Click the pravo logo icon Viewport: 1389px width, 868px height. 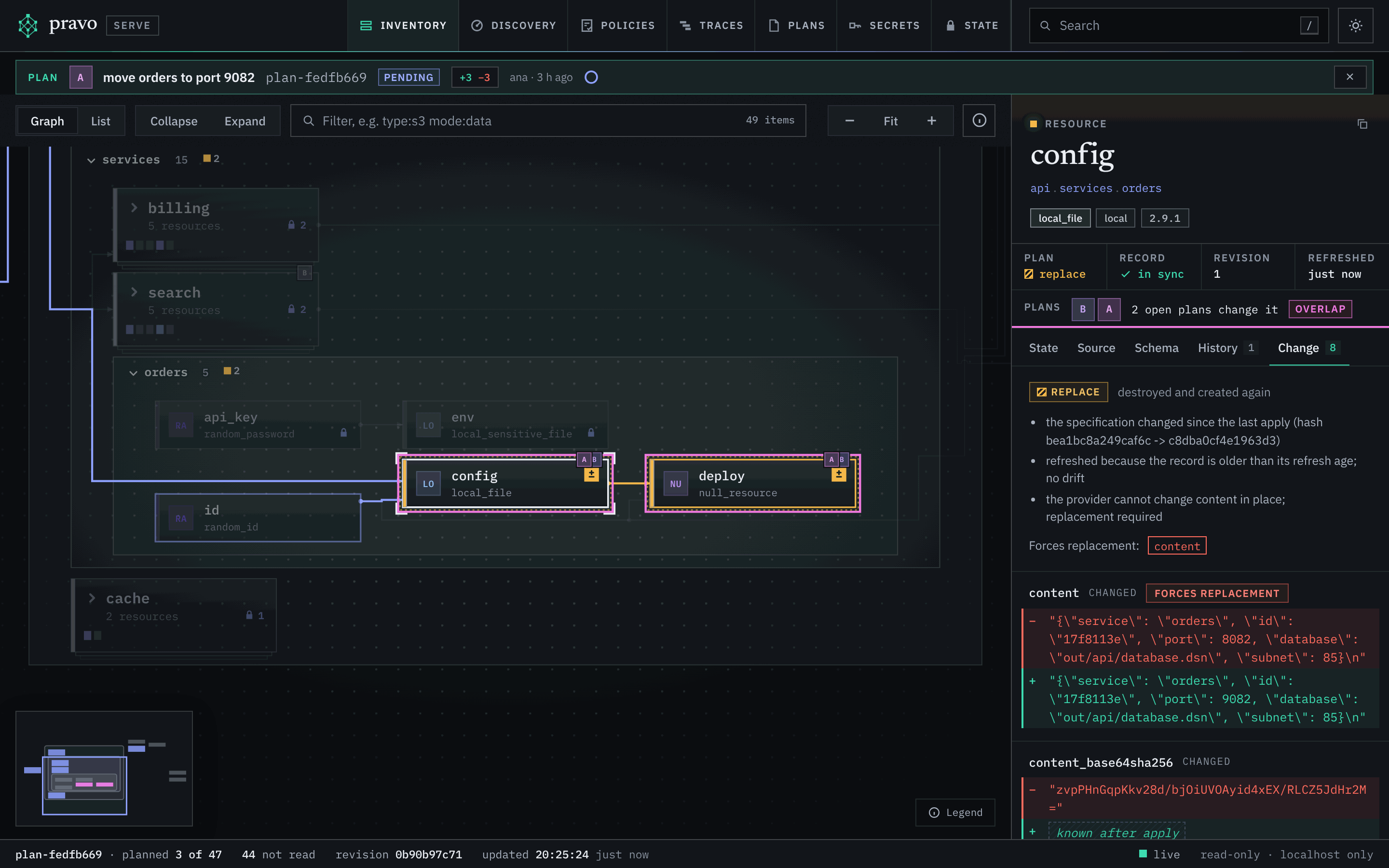point(27,25)
